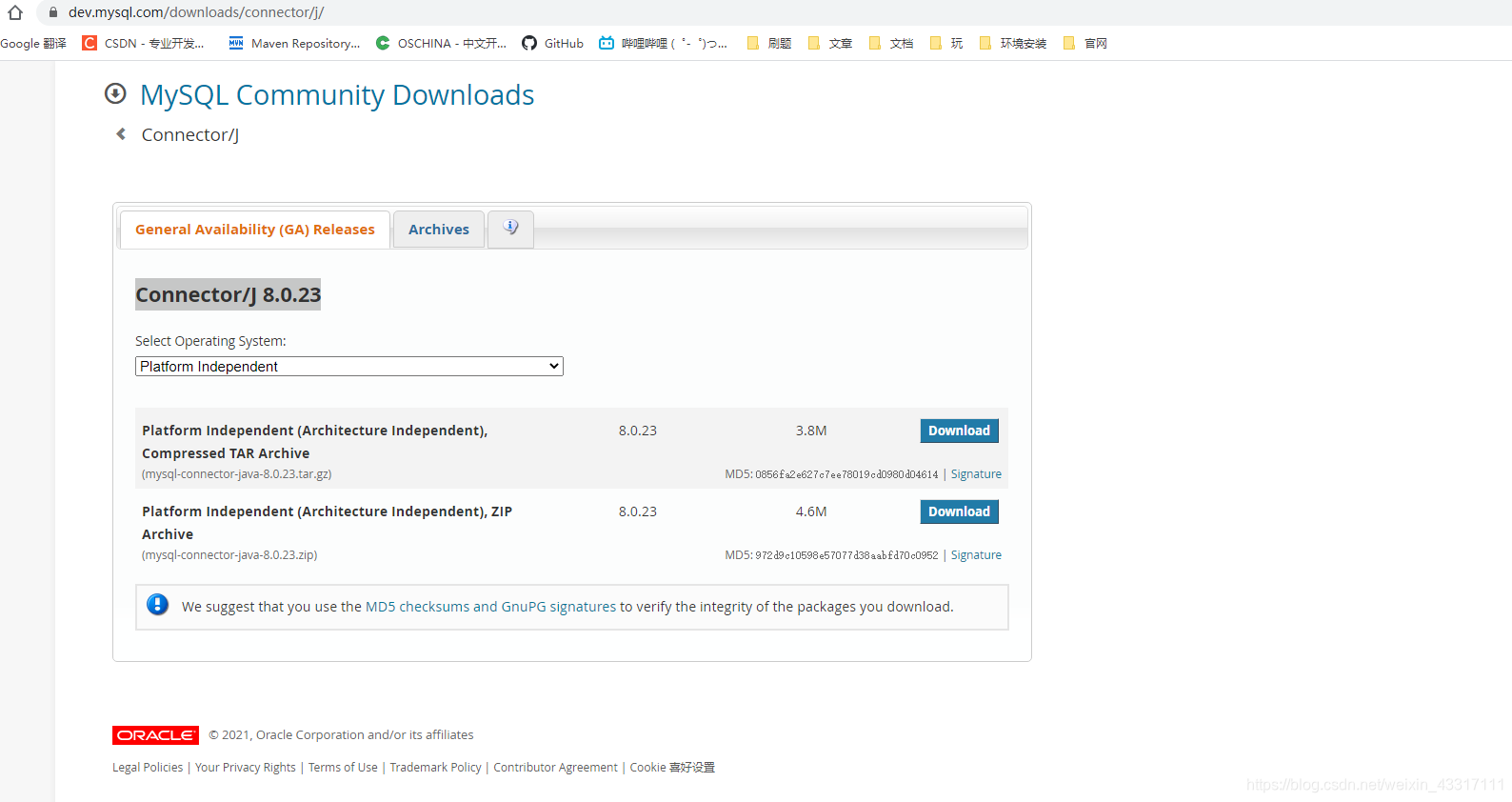Click the 3.8M file size

(811, 431)
